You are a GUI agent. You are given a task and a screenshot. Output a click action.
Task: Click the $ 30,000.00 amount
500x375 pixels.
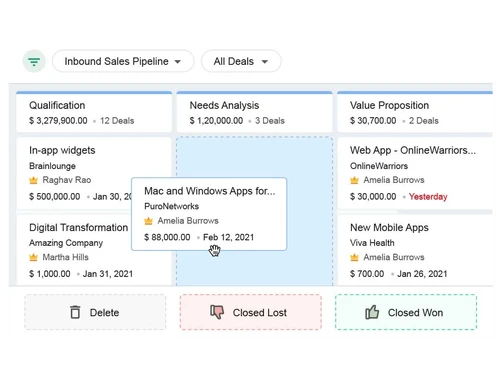(x=373, y=197)
